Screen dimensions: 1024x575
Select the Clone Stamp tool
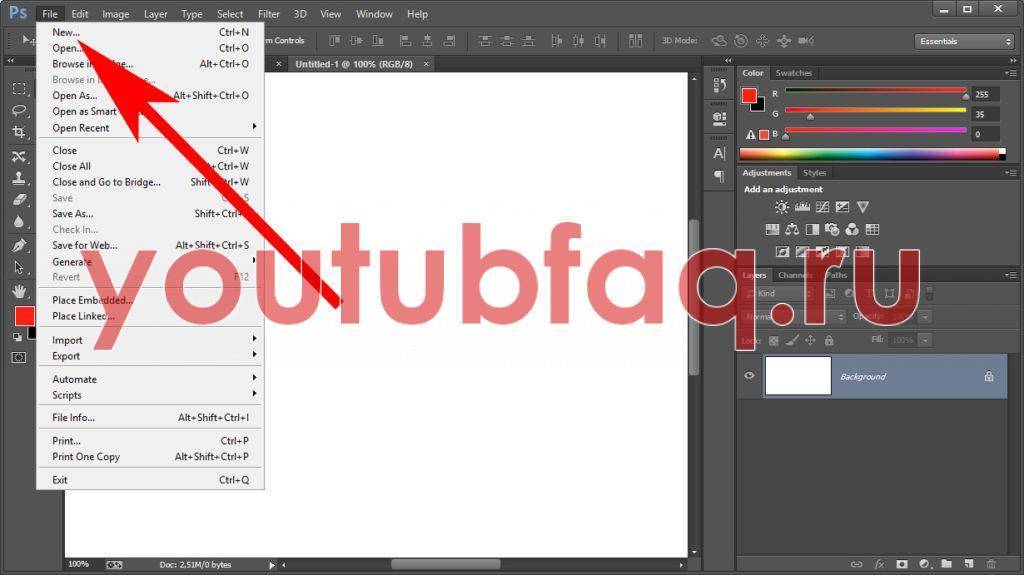(18, 178)
